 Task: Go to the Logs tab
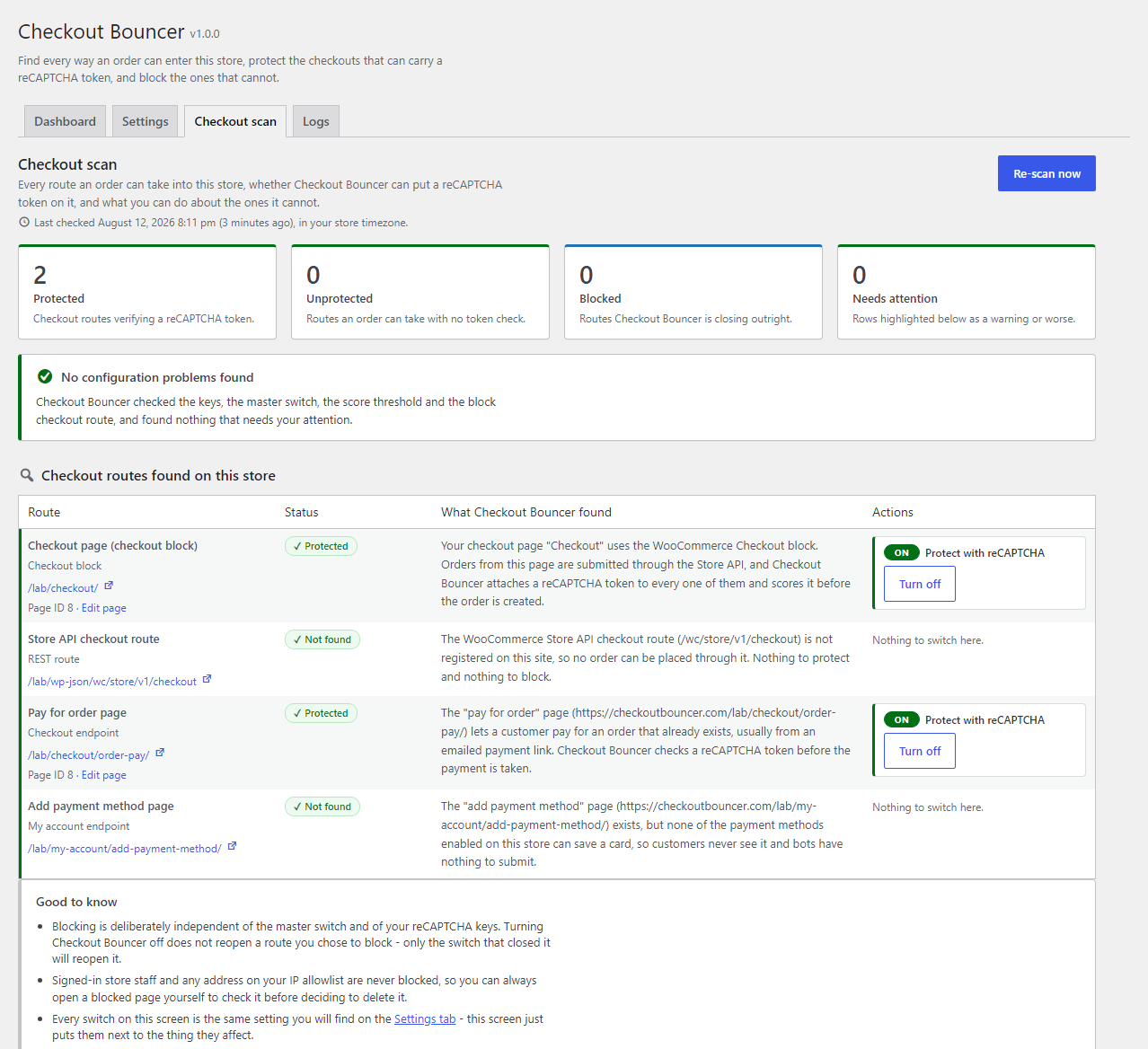tap(316, 121)
